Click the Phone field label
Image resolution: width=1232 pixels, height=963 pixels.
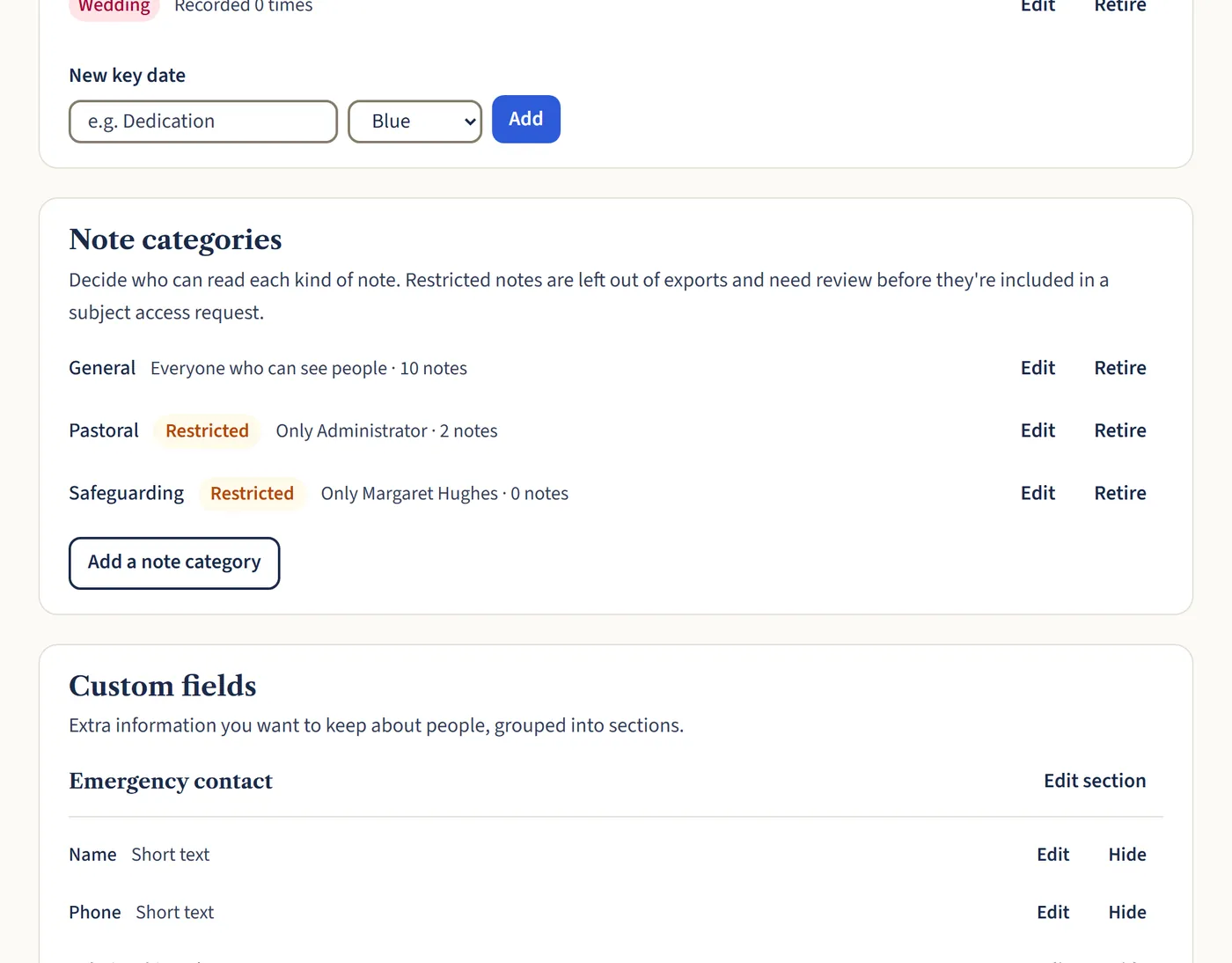95,913
